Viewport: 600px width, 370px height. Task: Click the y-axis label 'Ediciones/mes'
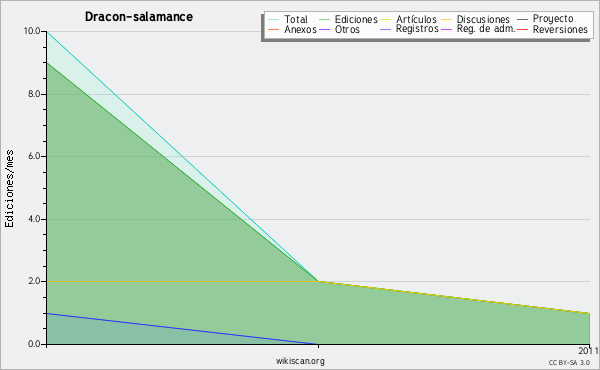click(x=9, y=189)
